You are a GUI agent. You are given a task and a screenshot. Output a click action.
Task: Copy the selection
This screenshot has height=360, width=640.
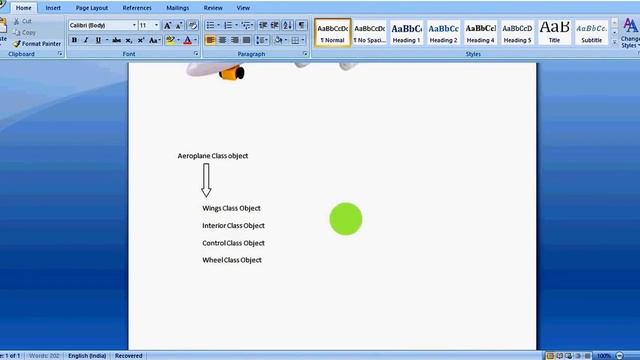coord(25,32)
